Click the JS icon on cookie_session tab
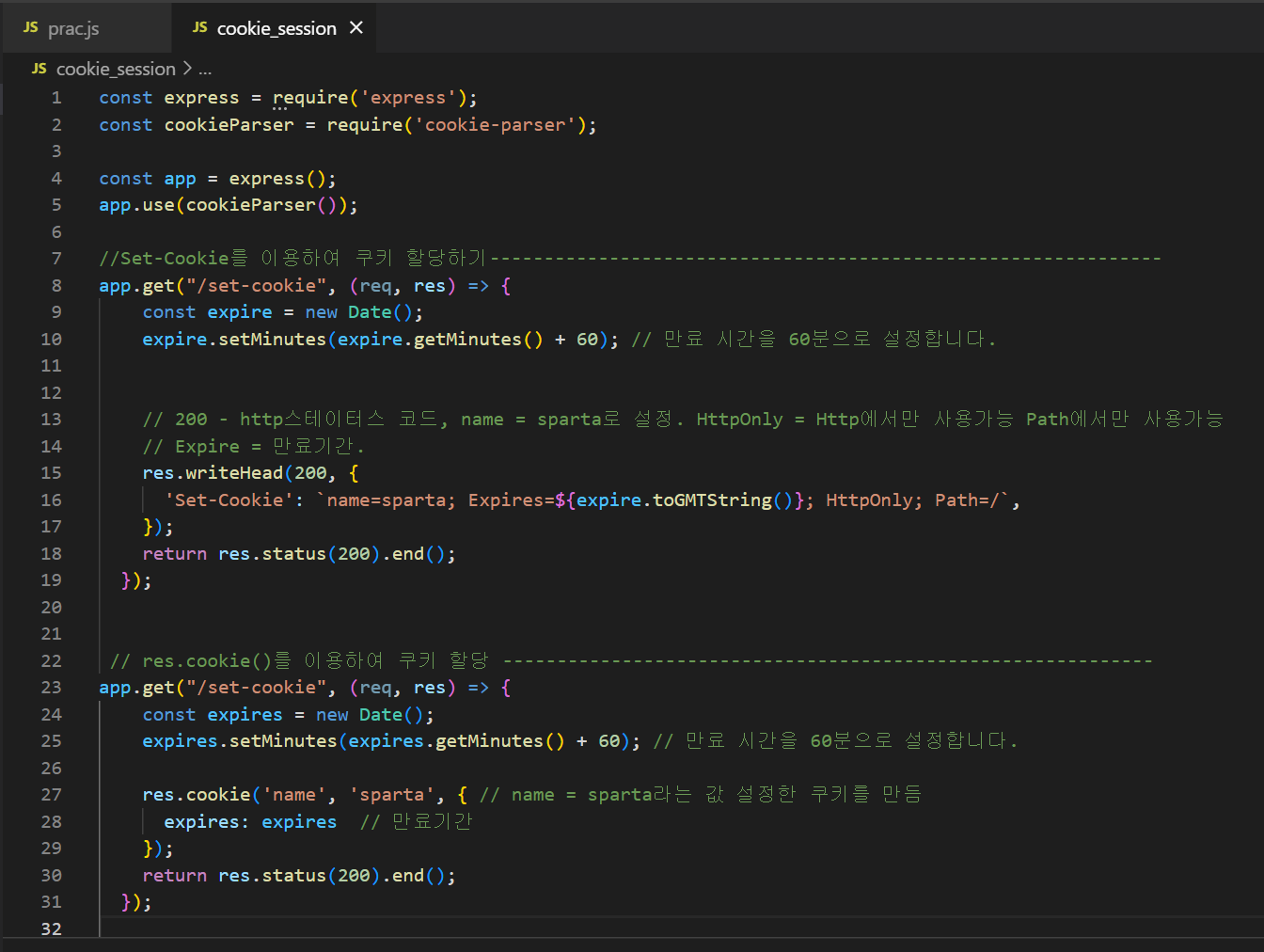This screenshot has height=952, width=1264. (200, 28)
